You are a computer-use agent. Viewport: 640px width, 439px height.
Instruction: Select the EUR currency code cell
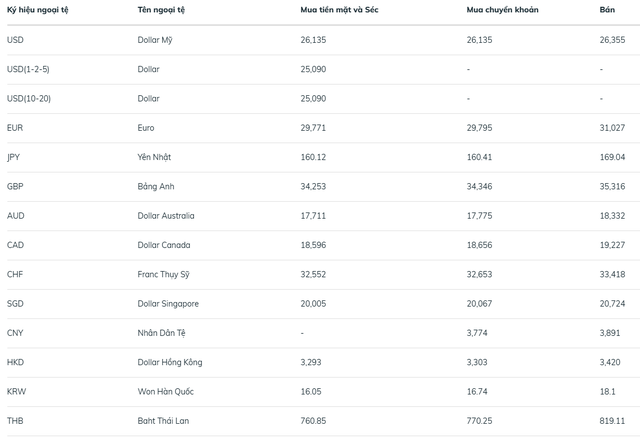click(15, 128)
